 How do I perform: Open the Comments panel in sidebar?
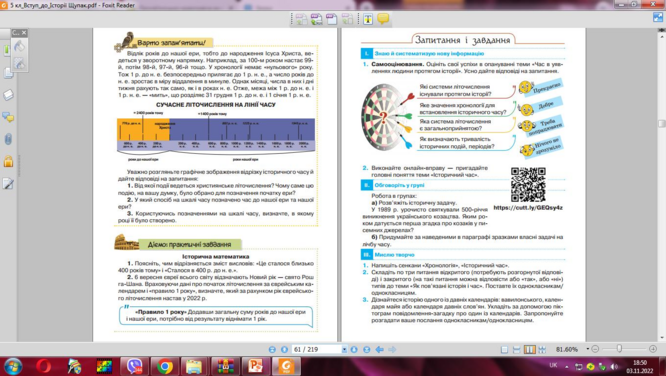click(8, 117)
